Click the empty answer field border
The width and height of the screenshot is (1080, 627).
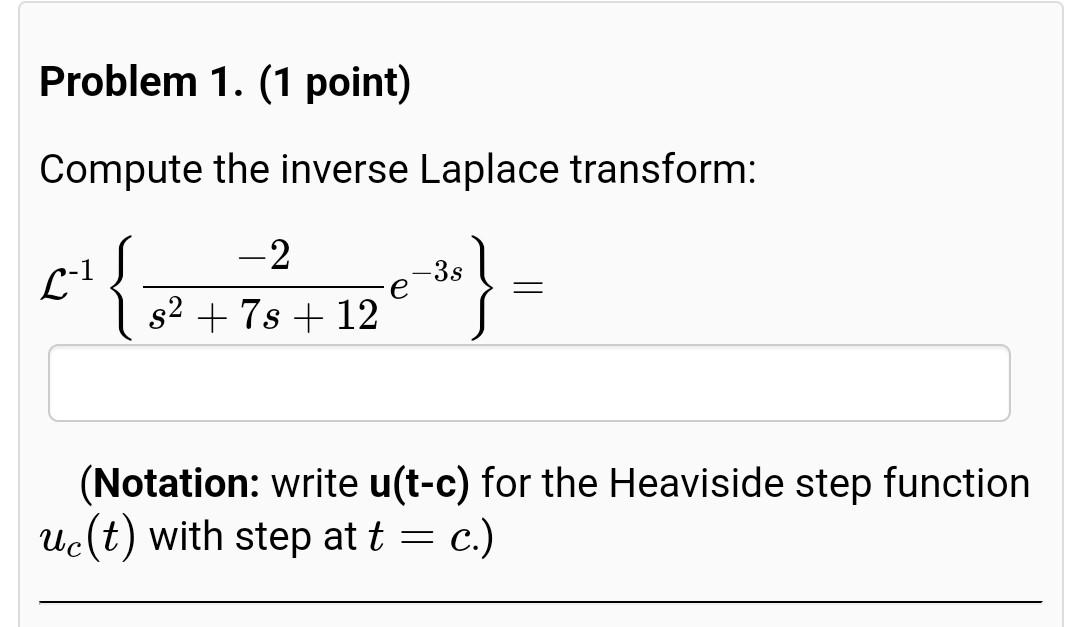click(x=530, y=347)
